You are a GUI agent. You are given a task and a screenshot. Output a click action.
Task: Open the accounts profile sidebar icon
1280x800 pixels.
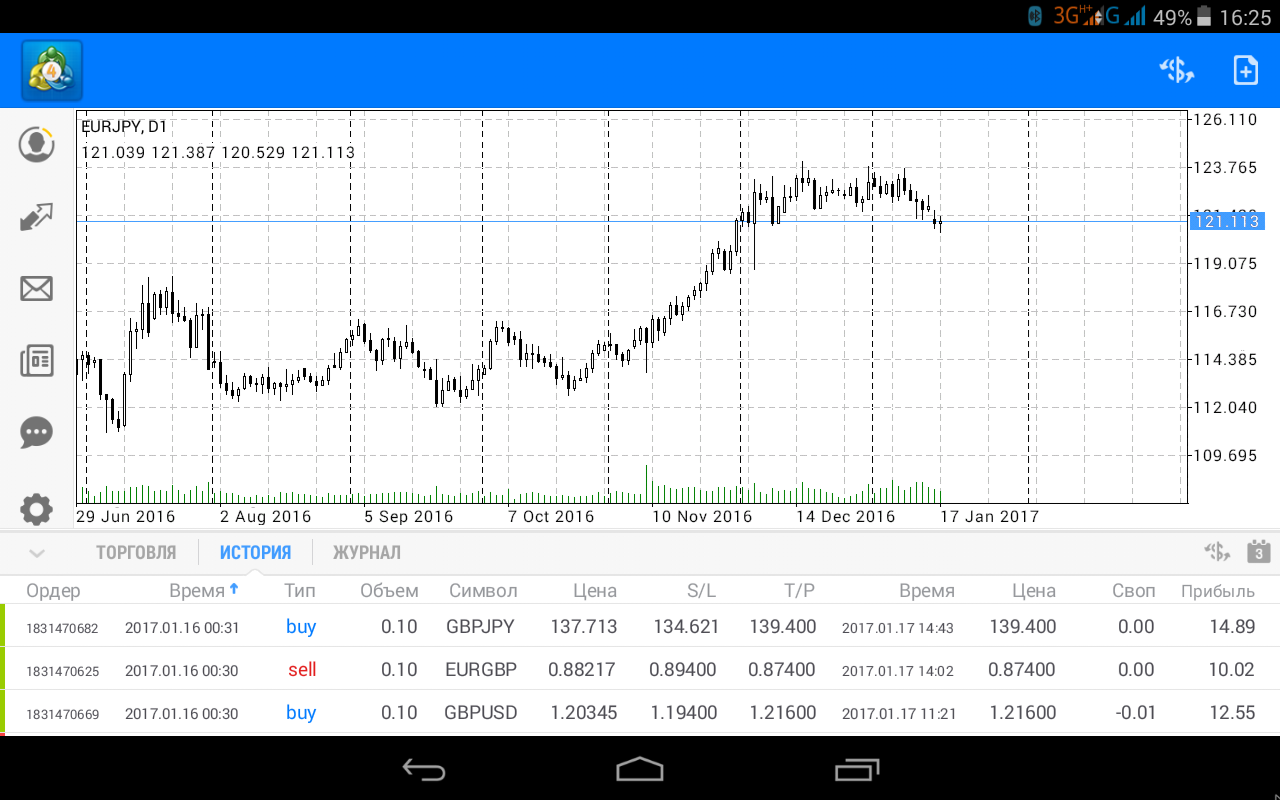coord(37,144)
